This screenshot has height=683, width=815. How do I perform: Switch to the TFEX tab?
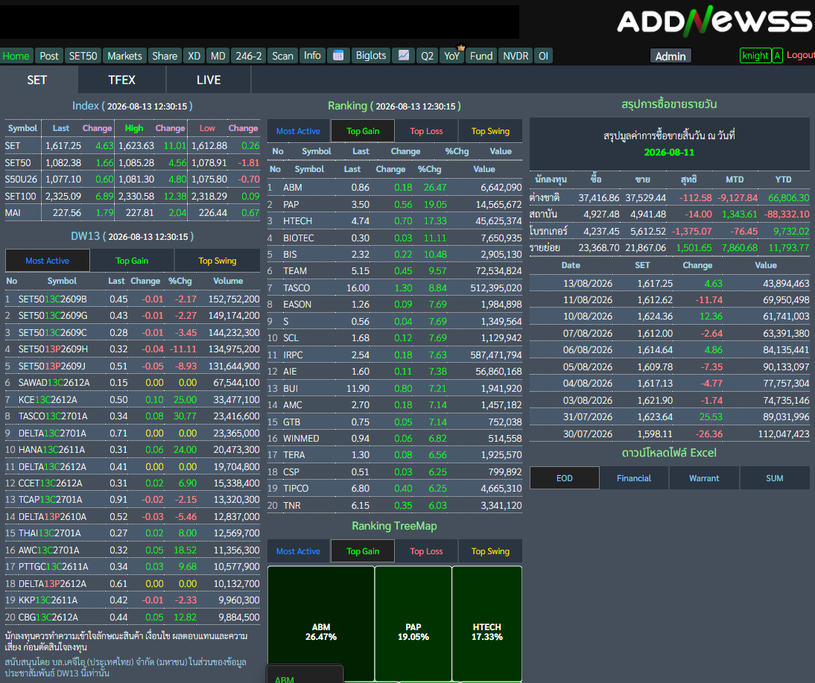122,80
